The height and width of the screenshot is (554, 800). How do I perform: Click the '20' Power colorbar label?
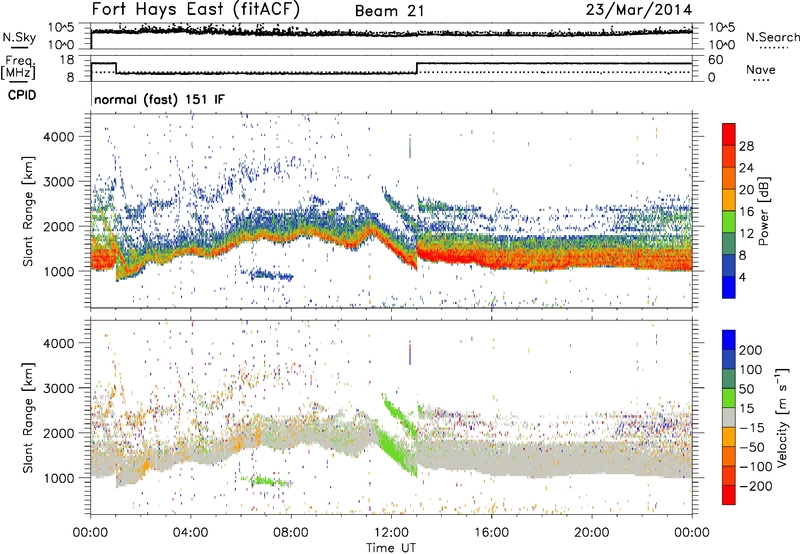pos(746,190)
